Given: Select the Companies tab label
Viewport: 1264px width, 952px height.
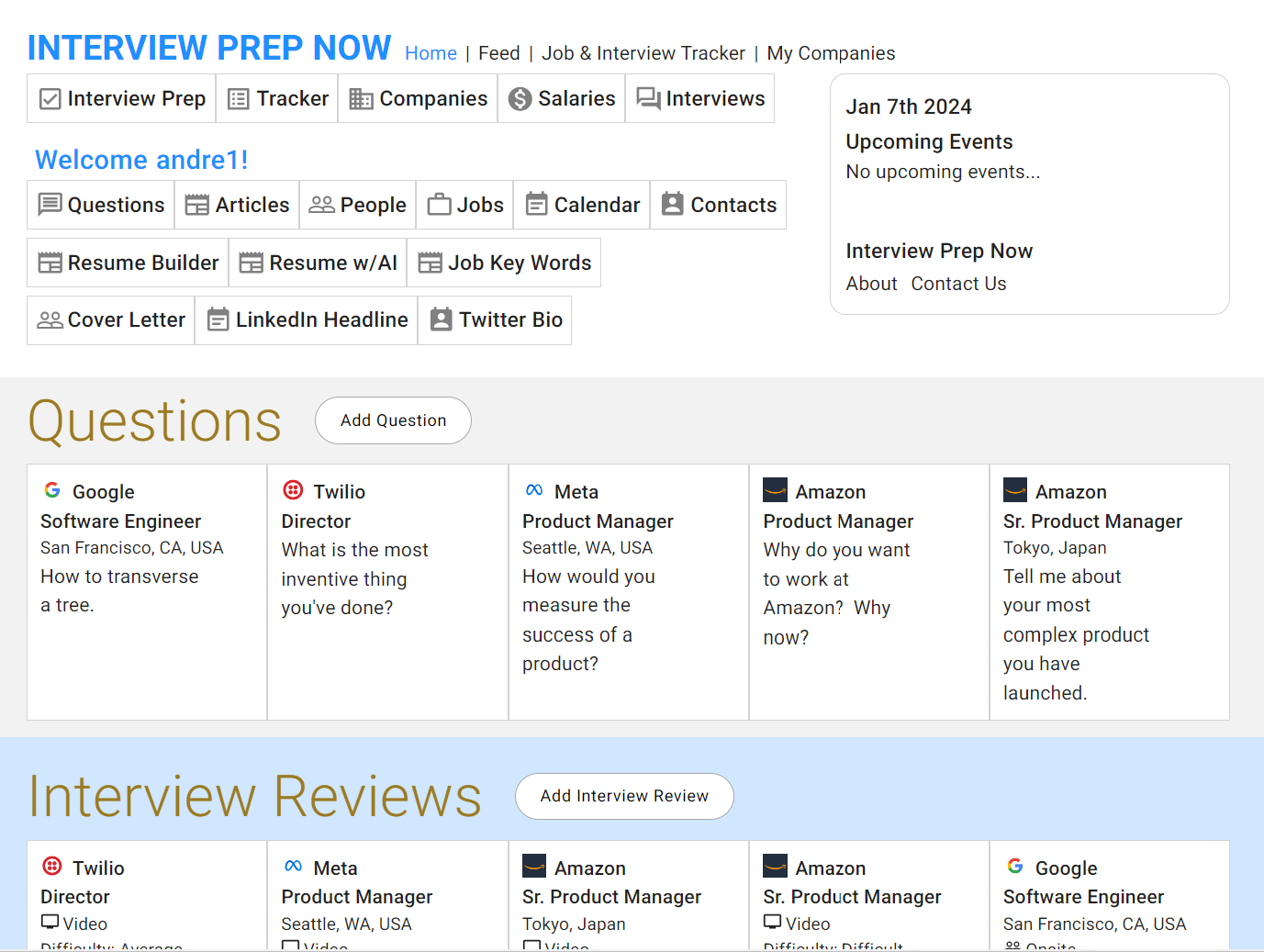Looking at the screenshot, I should [x=433, y=98].
